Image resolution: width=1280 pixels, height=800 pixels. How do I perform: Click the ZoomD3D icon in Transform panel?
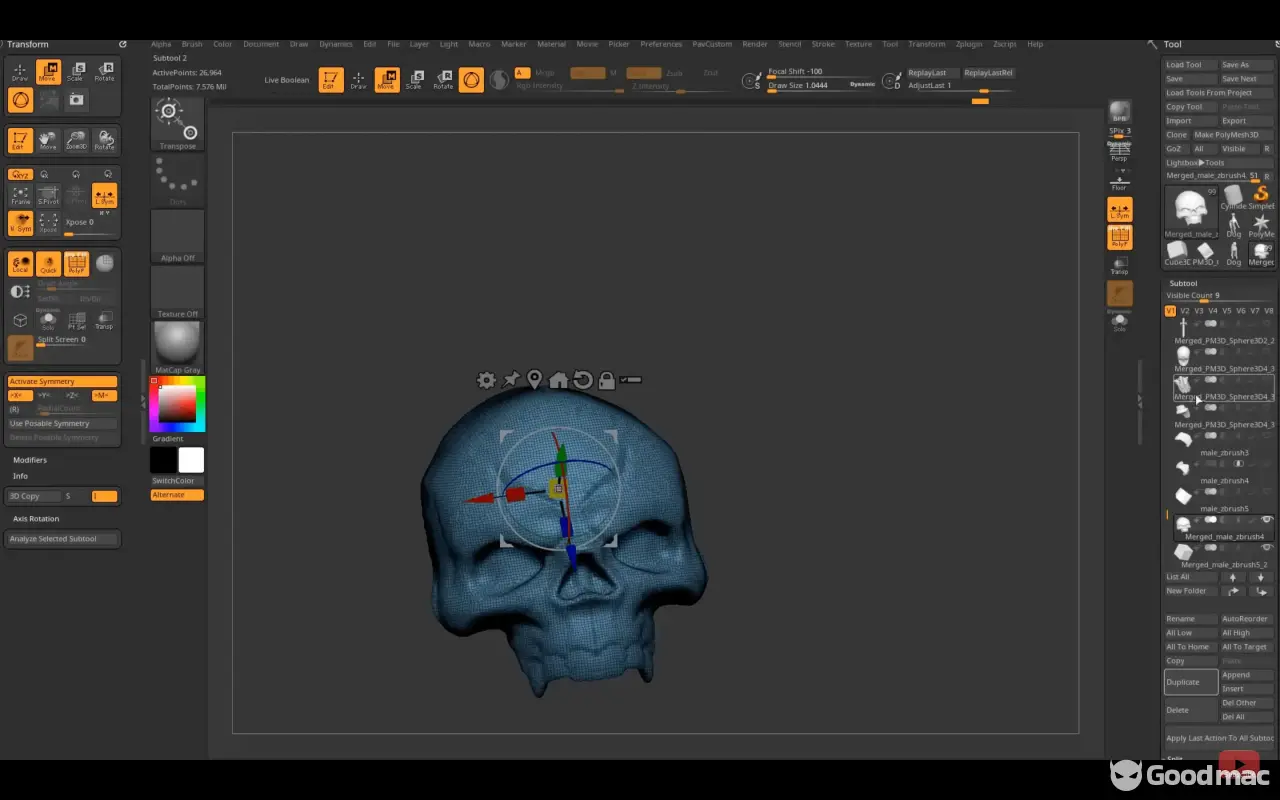click(76, 140)
